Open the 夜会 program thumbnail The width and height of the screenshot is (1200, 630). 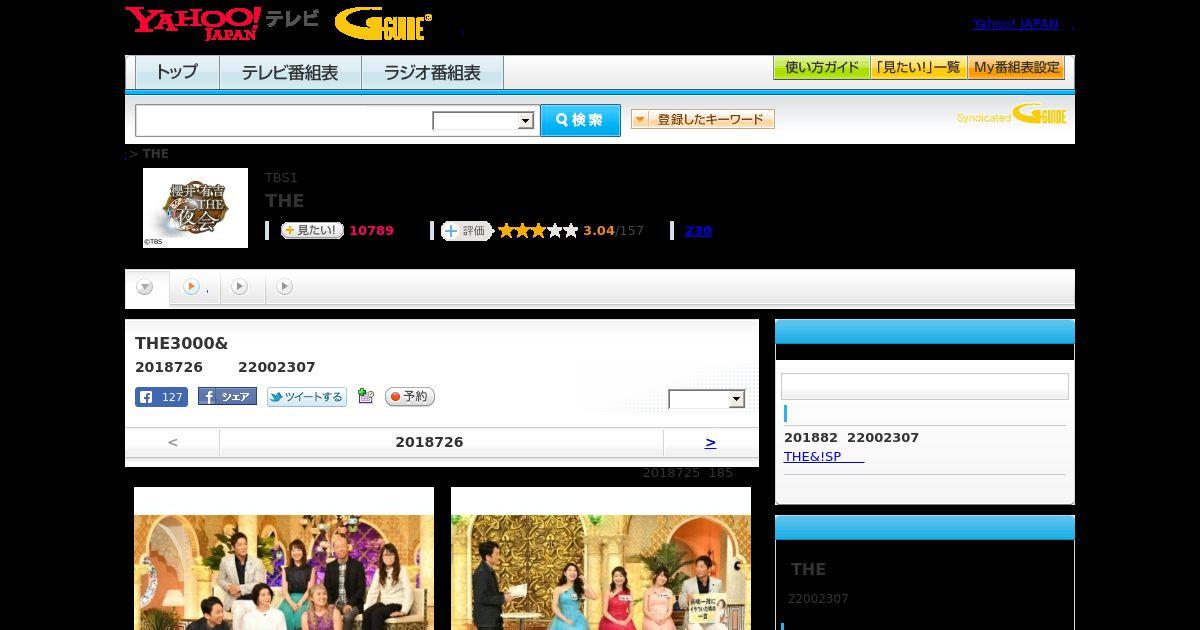195,208
